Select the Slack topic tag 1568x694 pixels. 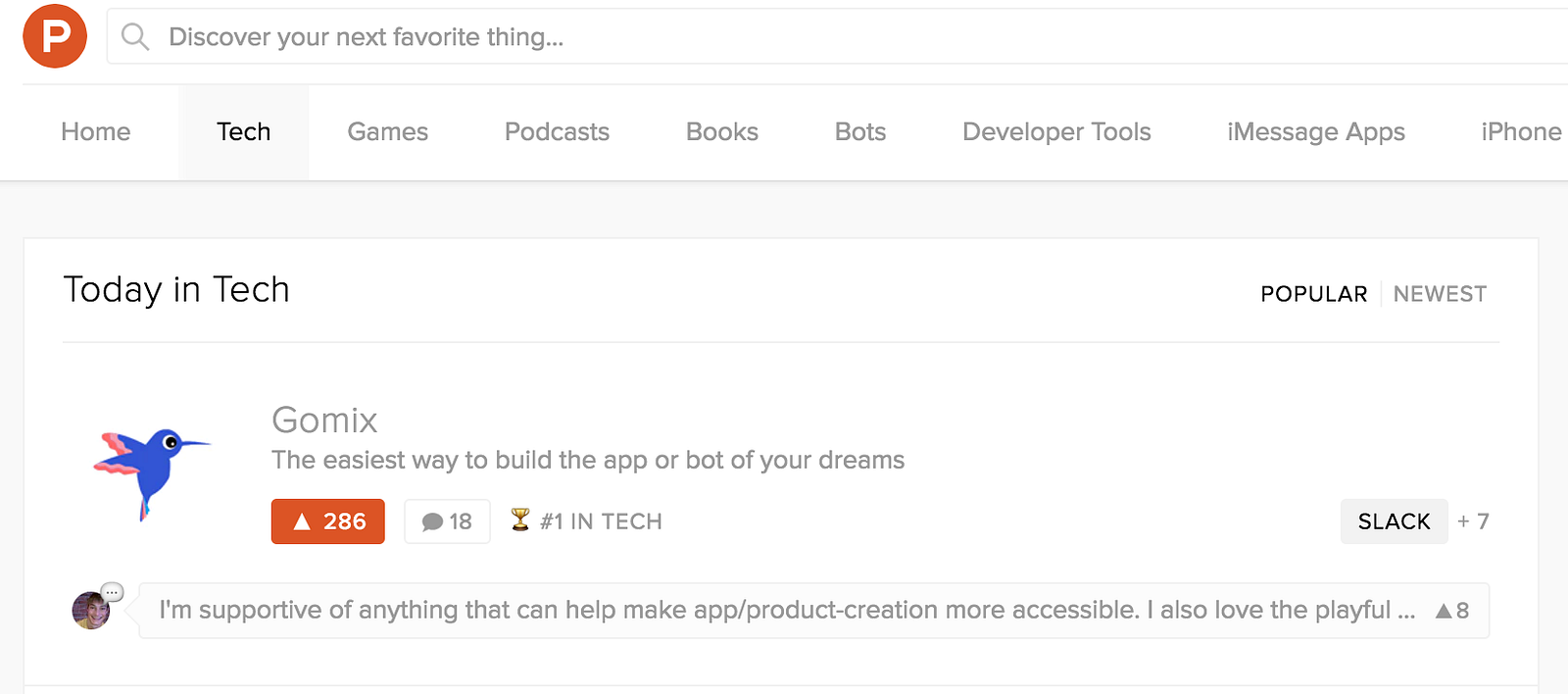1394,521
